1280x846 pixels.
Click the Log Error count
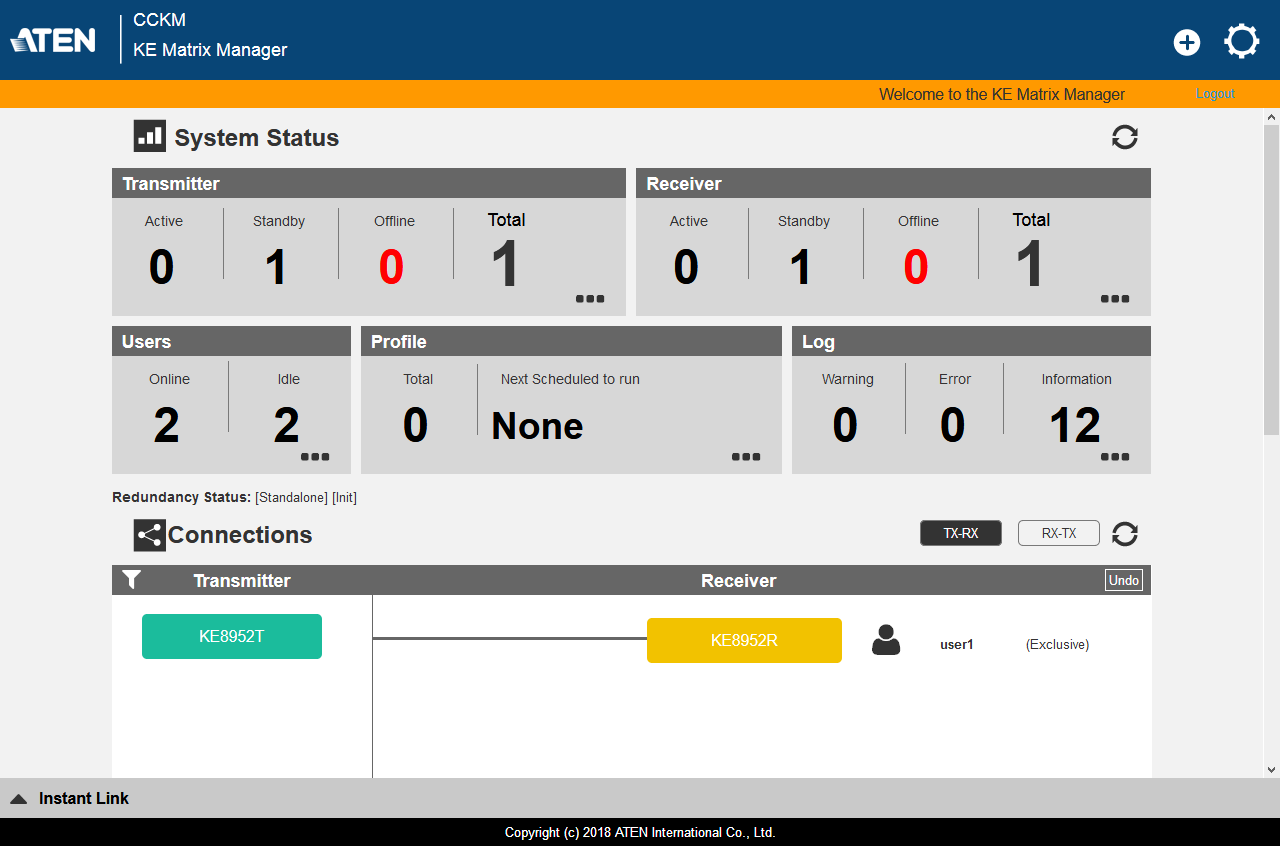(952, 426)
